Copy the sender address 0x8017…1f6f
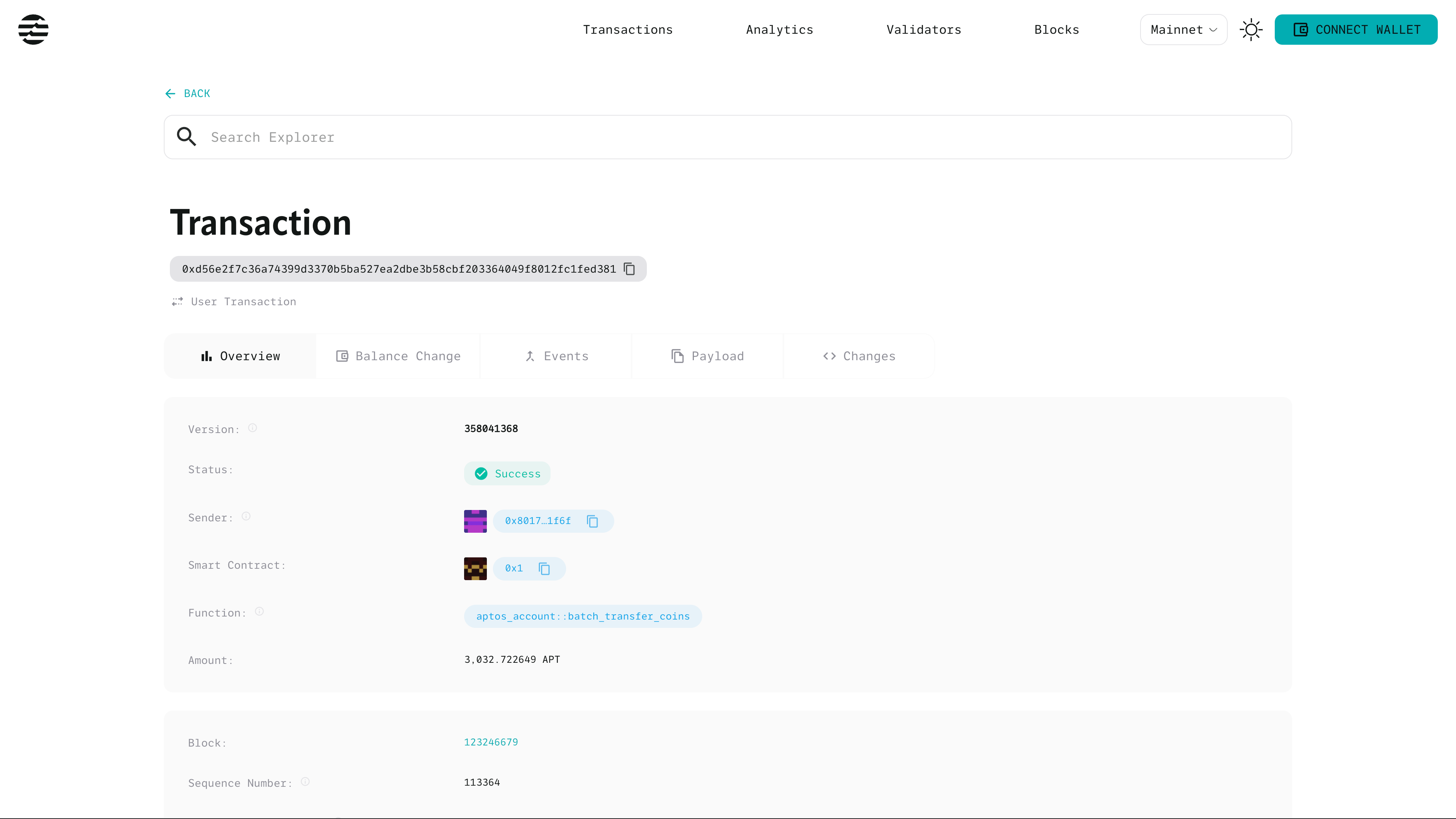The height and width of the screenshot is (819, 1456). coord(592,521)
